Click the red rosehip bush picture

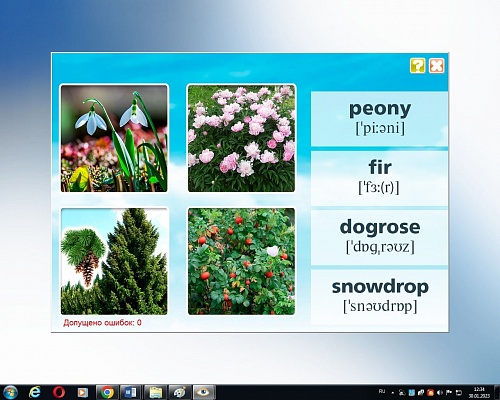[241, 261]
